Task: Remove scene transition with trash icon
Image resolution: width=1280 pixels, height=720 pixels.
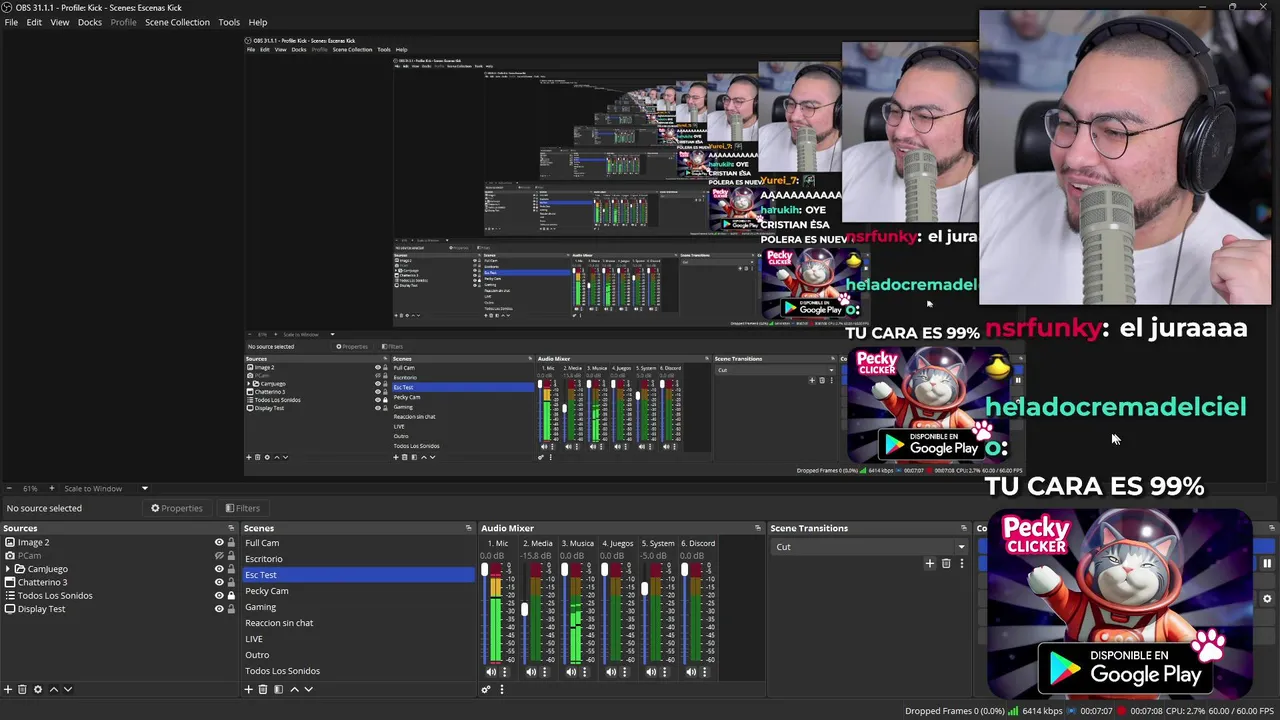Action: click(x=946, y=563)
